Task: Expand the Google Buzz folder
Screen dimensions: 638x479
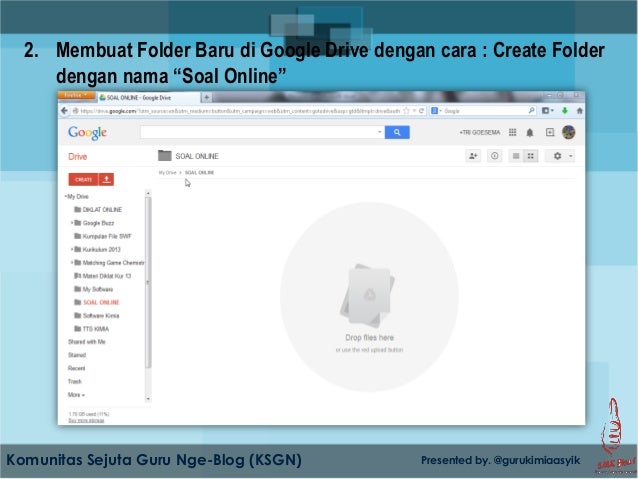Action: (72, 223)
